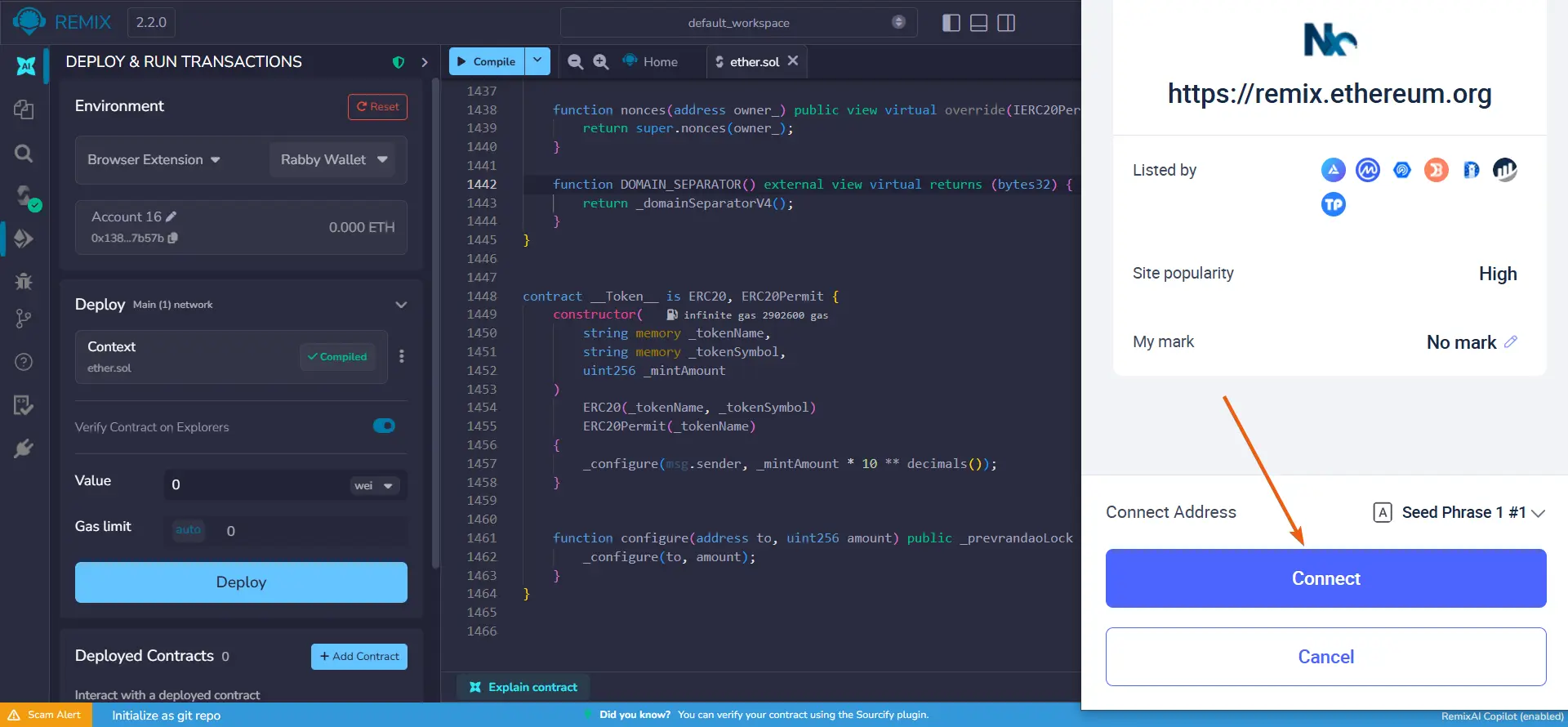Viewport: 1568px width, 727px height.
Task: Open the Search in files sidebar icon
Action: 24,153
